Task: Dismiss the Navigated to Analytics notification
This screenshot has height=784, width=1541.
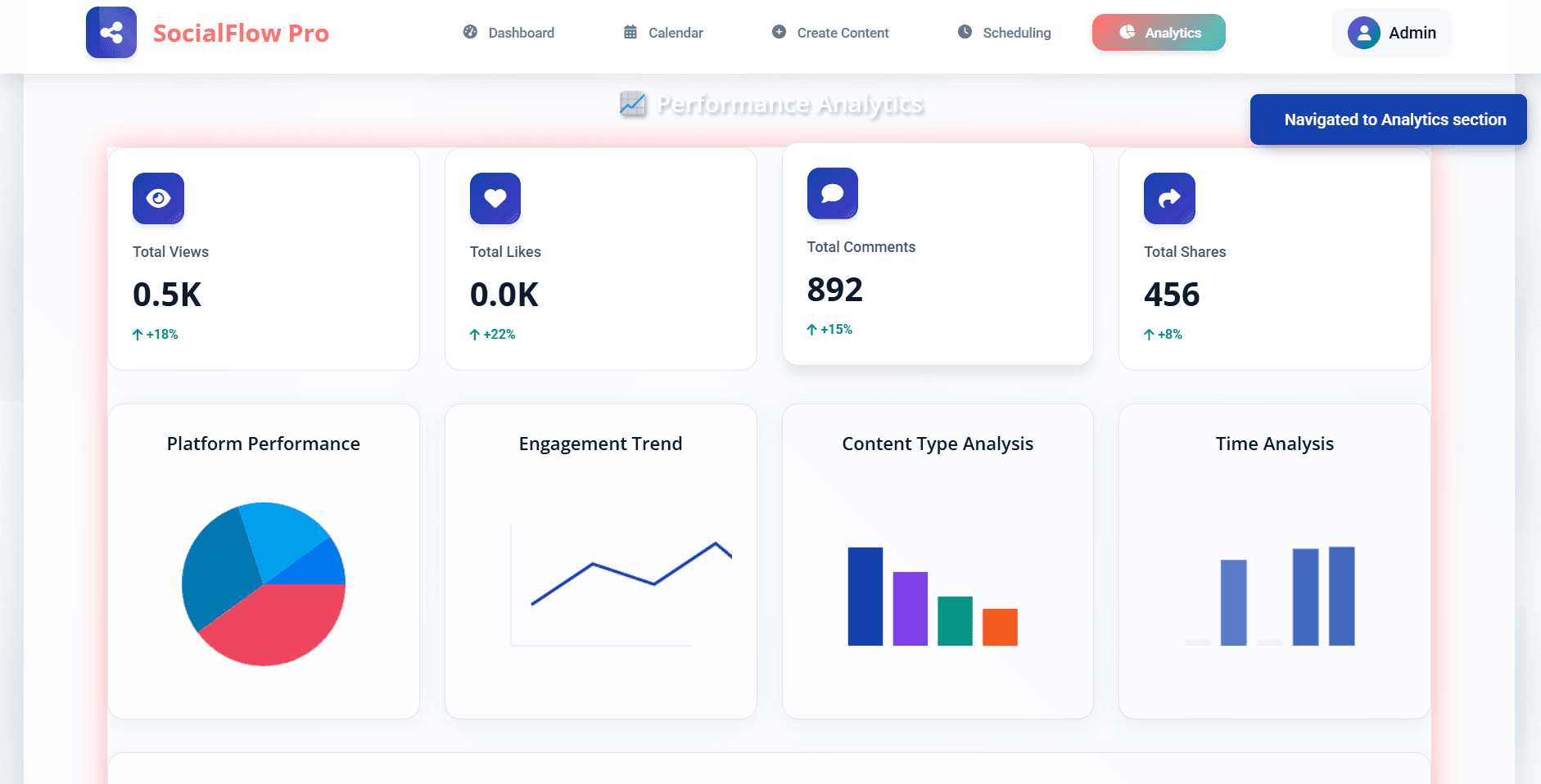Action: 1387,119
